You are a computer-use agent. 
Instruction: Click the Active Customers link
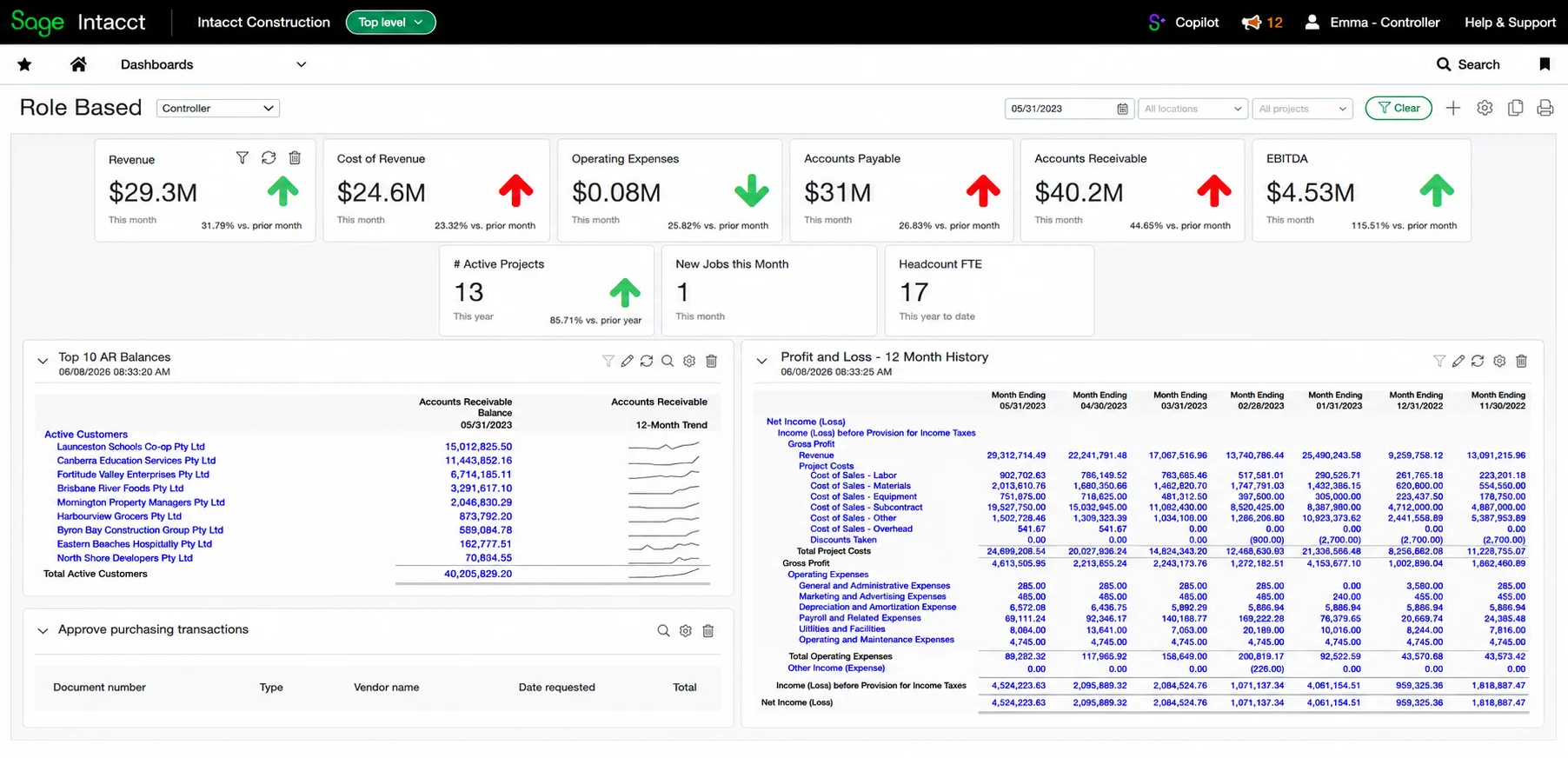click(86, 435)
